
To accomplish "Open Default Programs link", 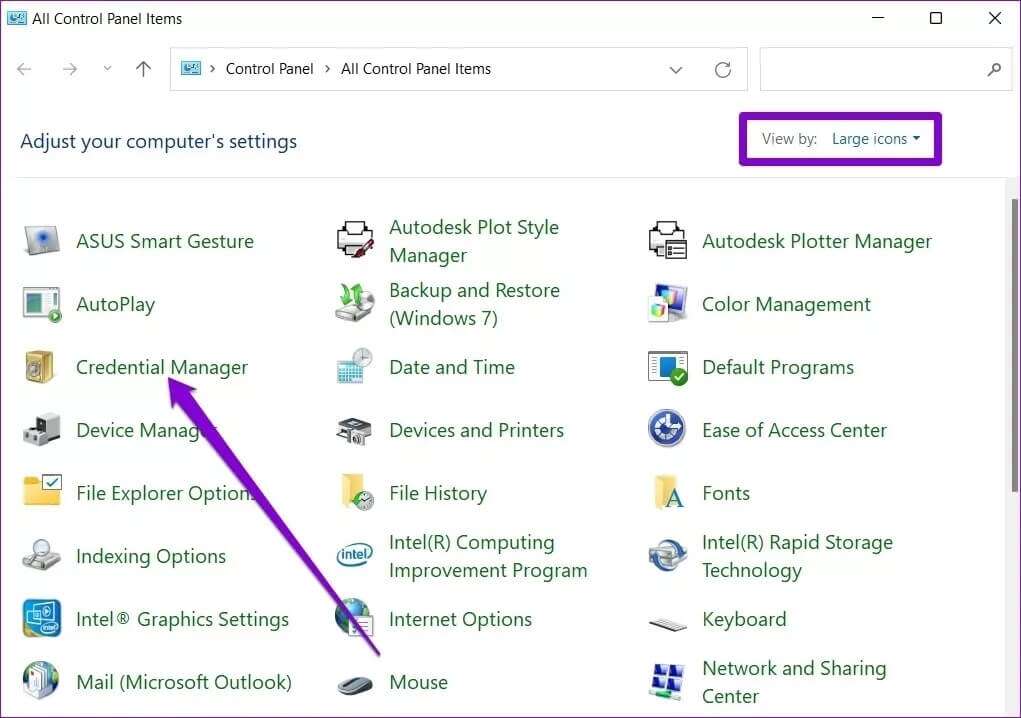I will (x=777, y=367).
